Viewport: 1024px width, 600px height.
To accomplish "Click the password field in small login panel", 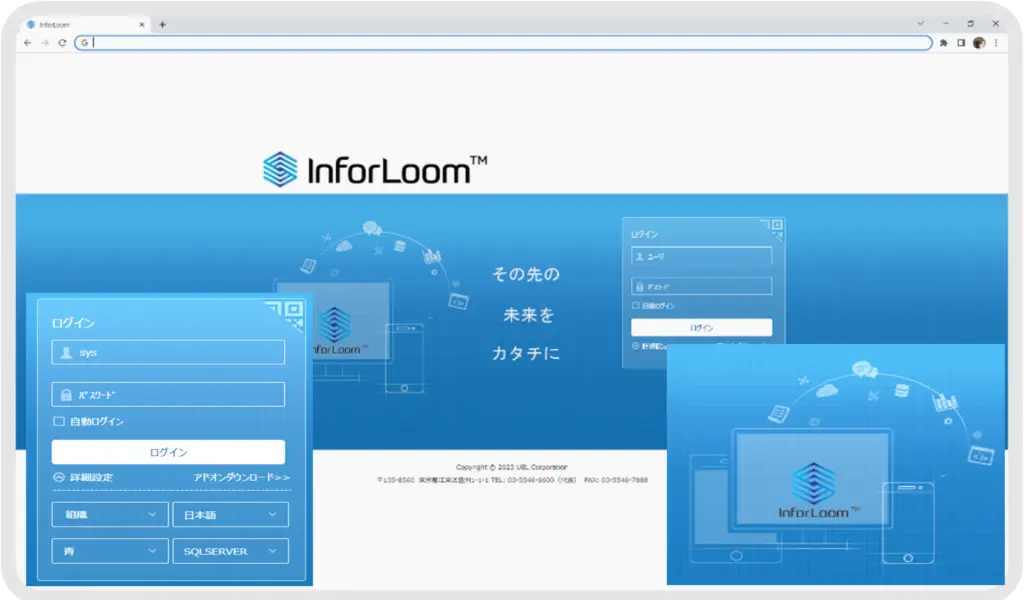I will click(701, 286).
